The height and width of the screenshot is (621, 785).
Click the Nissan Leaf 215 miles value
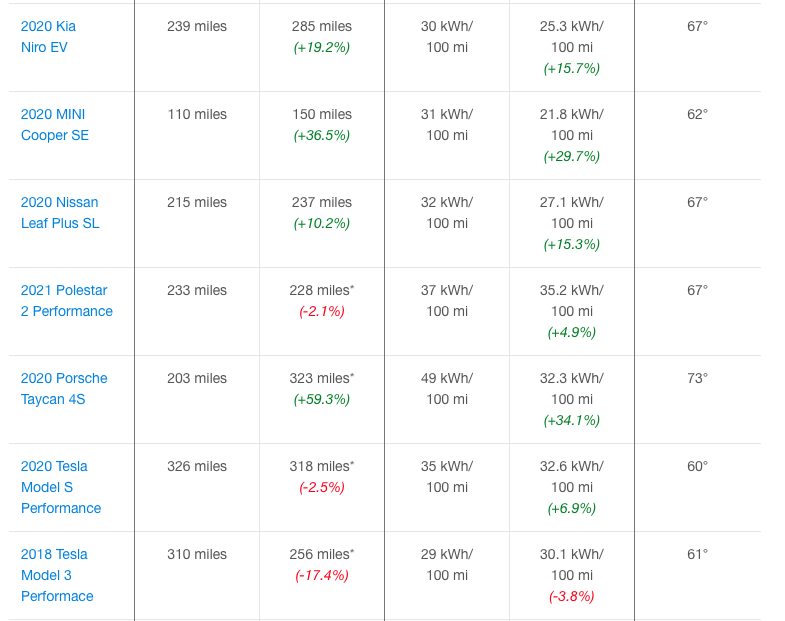tap(197, 202)
